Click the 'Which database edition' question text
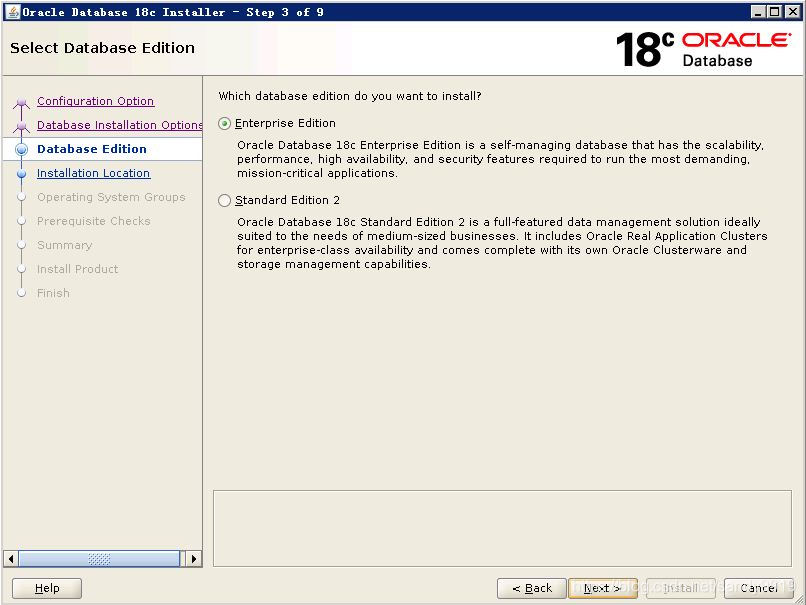Viewport: 806px width, 605px height. point(350,96)
